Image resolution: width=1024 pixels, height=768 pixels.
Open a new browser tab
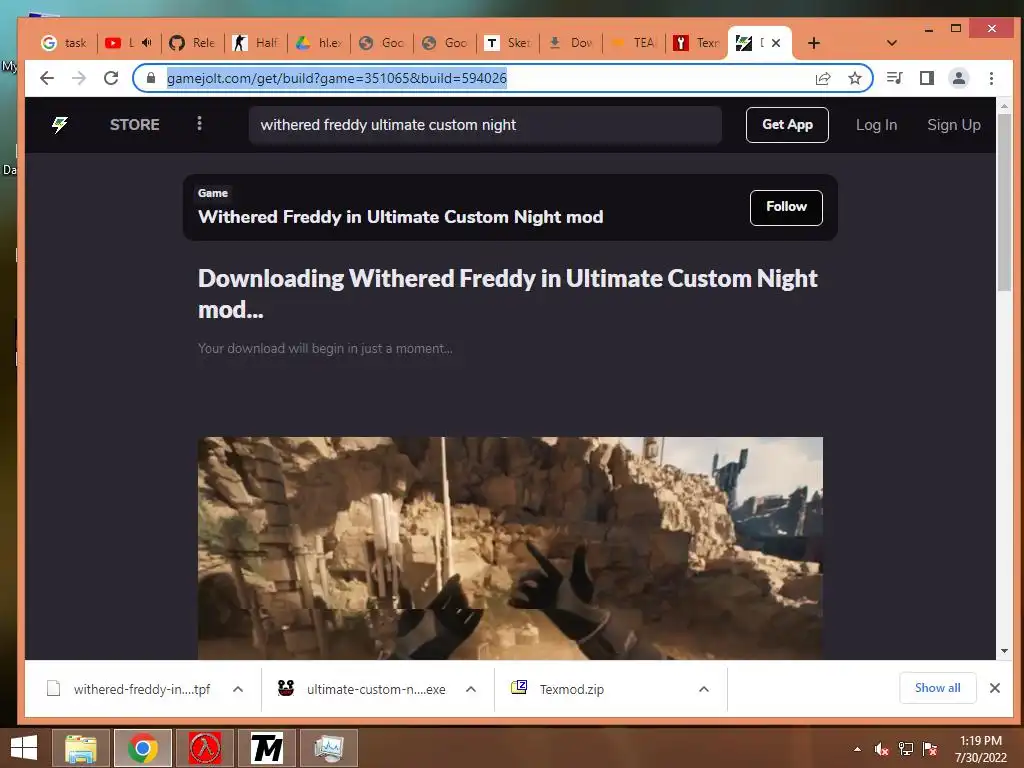(x=814, y=43)
